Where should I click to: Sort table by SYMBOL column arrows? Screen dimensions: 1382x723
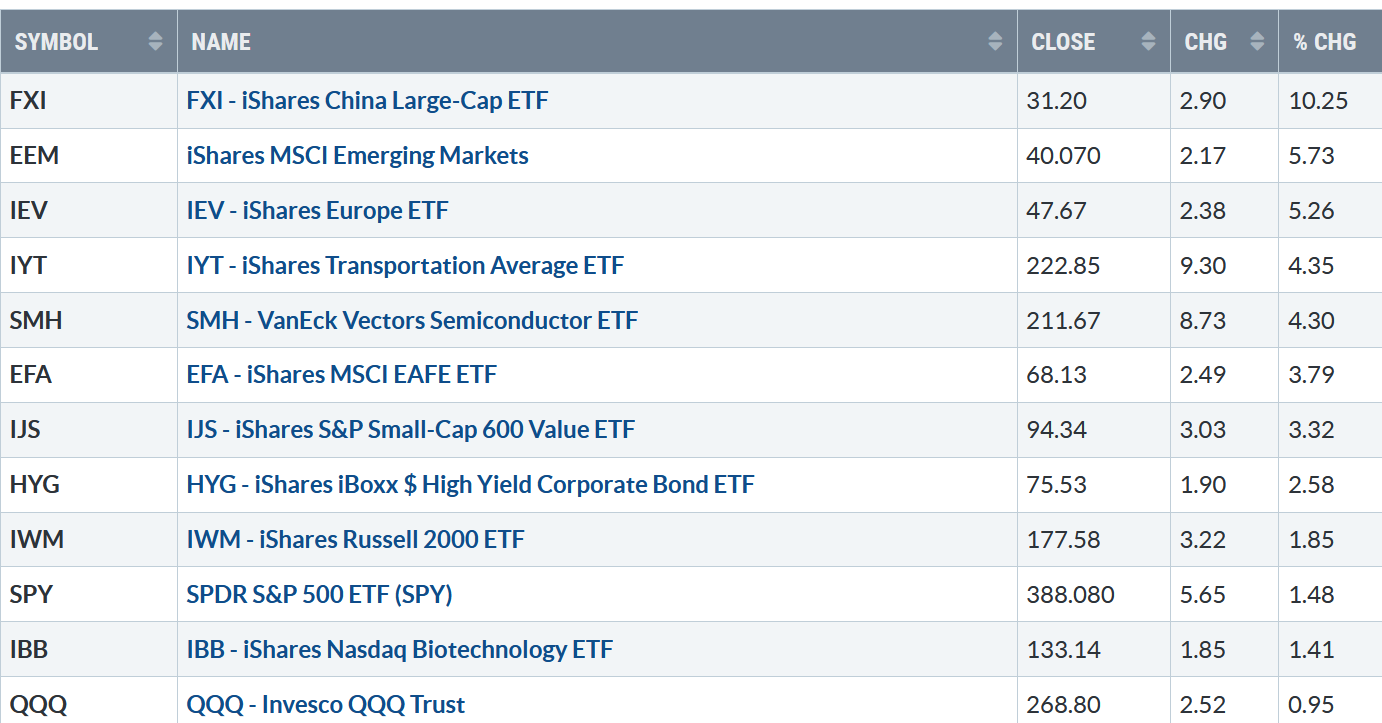155,41
